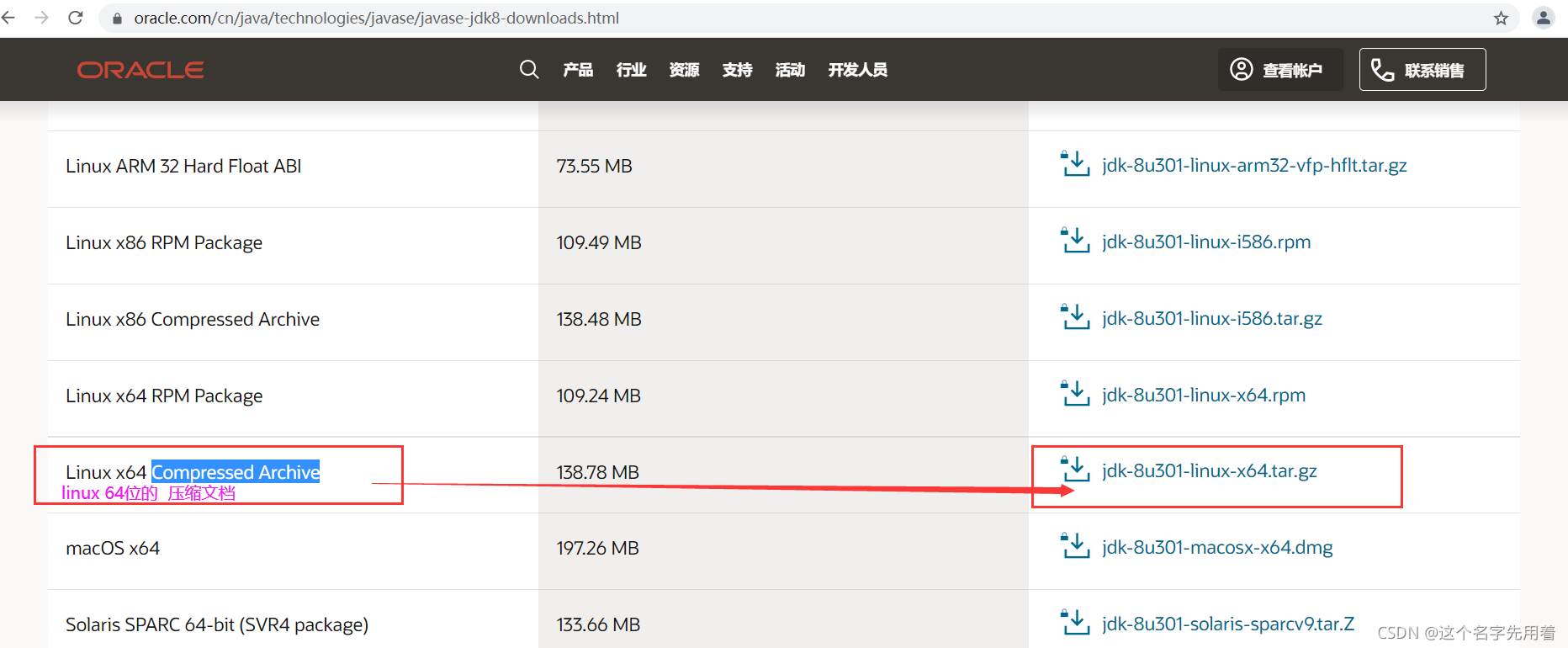
Task: Click the 联系销售 contact sales button
Action: pyautogui.click(x=1422, y=69)
